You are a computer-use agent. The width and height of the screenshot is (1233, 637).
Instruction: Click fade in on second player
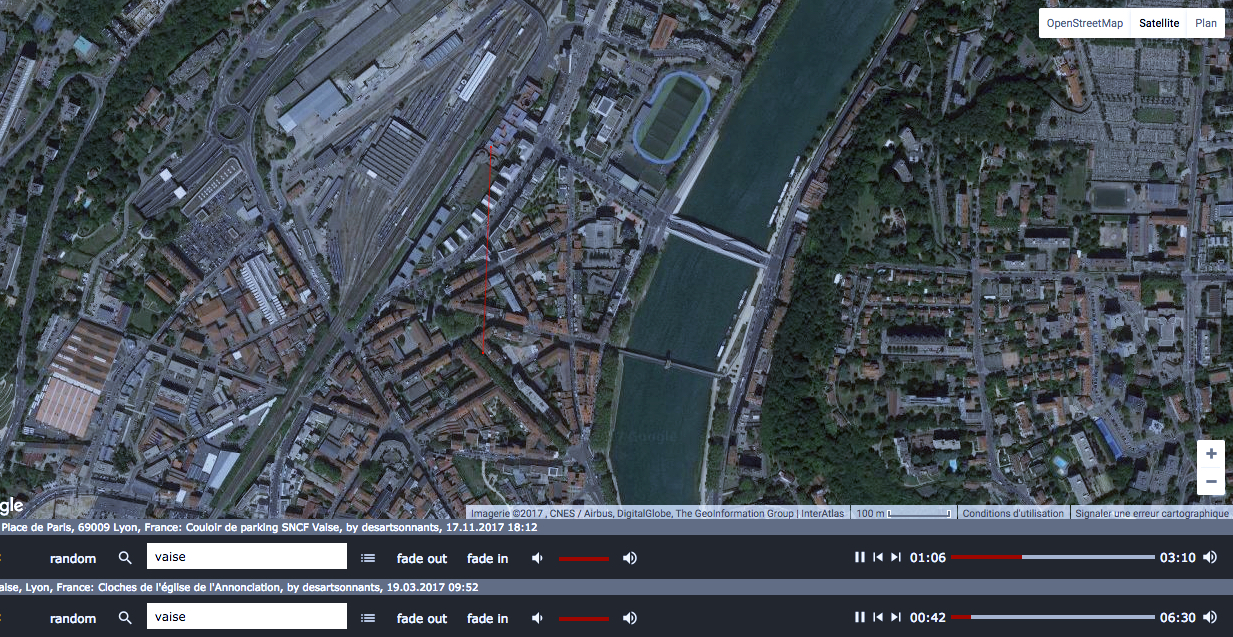pyautogui.click(x=487, y=618)
